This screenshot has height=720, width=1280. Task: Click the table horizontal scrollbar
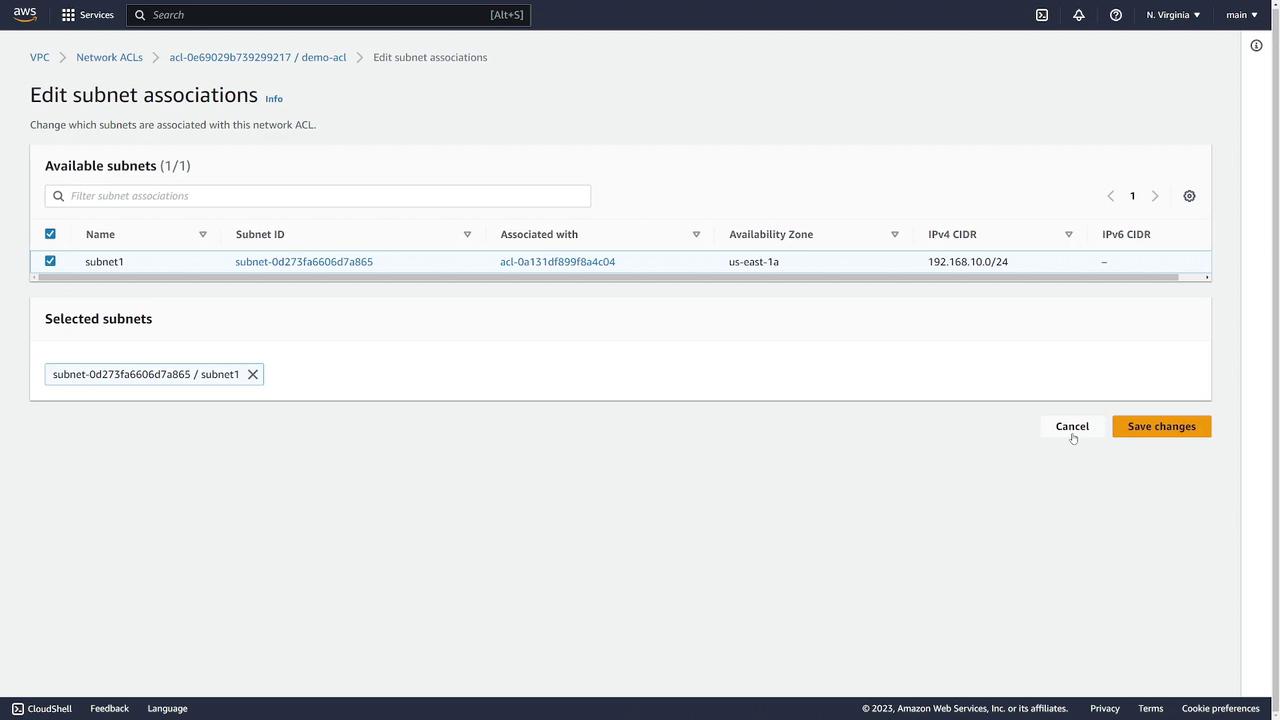[610, 277]
